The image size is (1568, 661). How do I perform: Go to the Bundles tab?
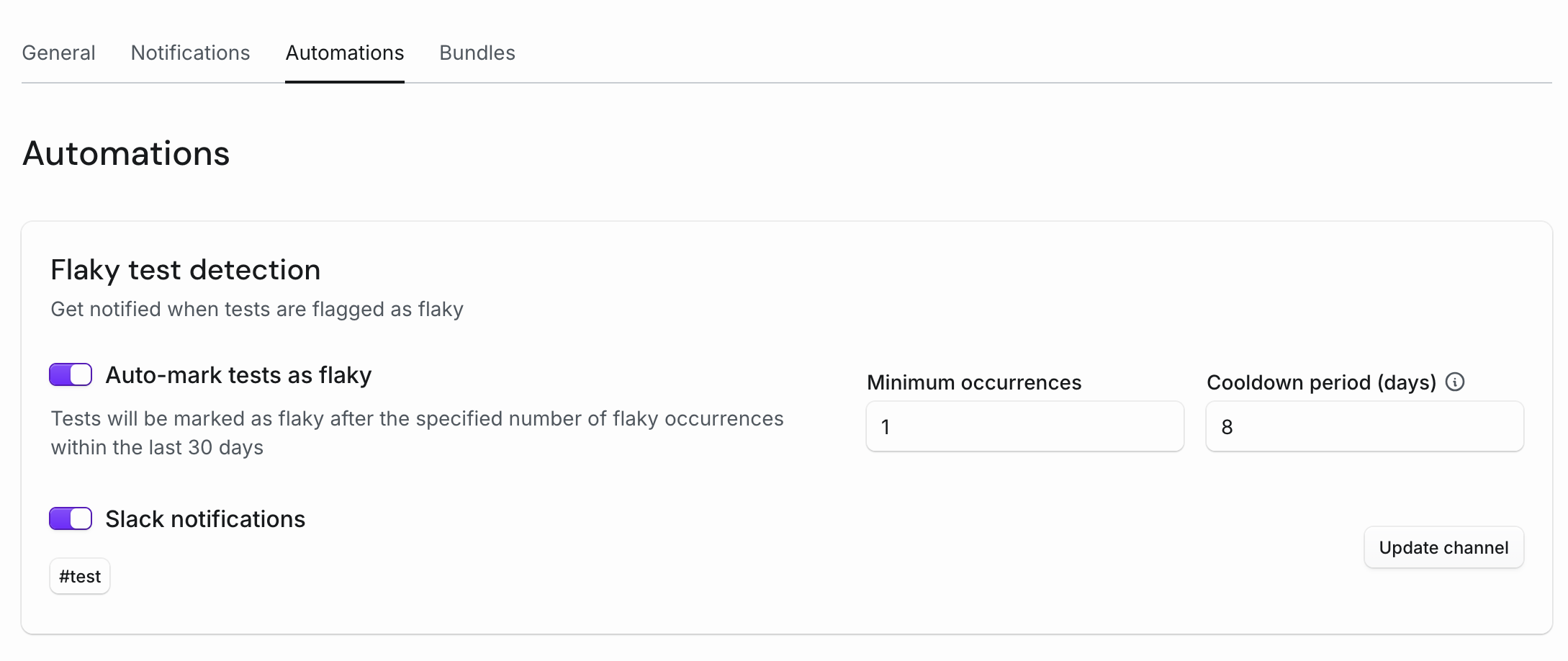click(x=477, y=53)
